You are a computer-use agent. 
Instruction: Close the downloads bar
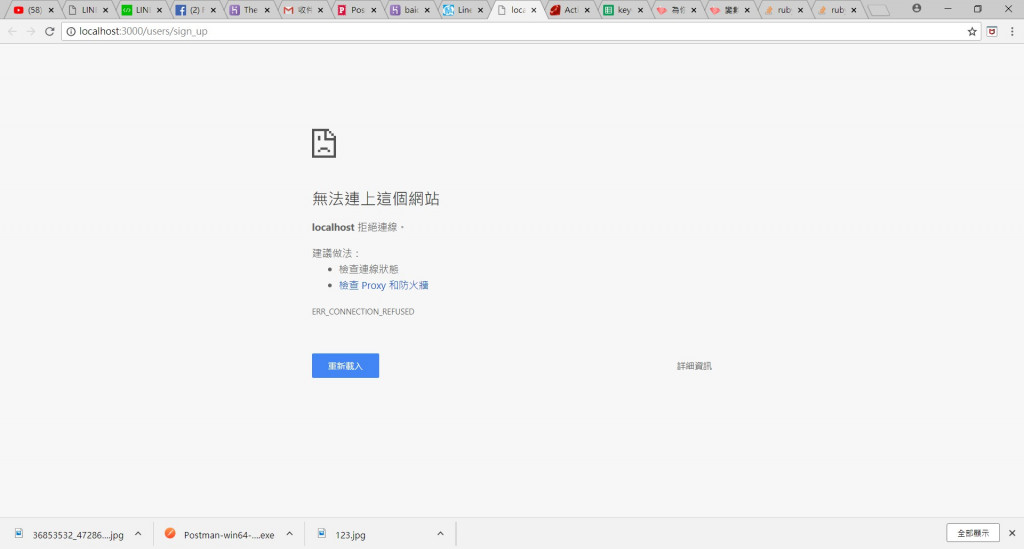tap(1012, 533)
